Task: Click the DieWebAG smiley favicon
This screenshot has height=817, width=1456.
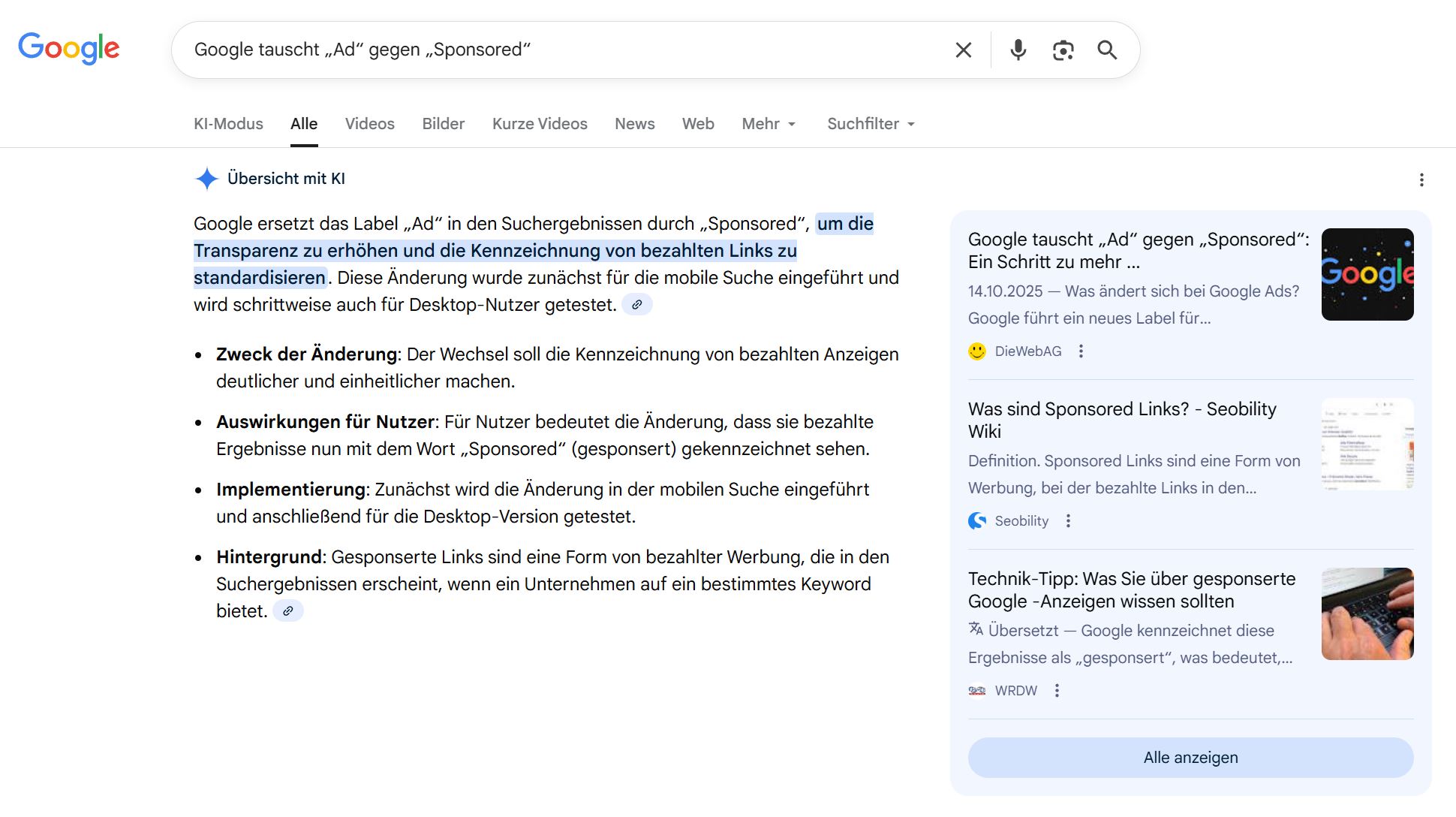Action: pyautogui.click(x=976, y=351)
